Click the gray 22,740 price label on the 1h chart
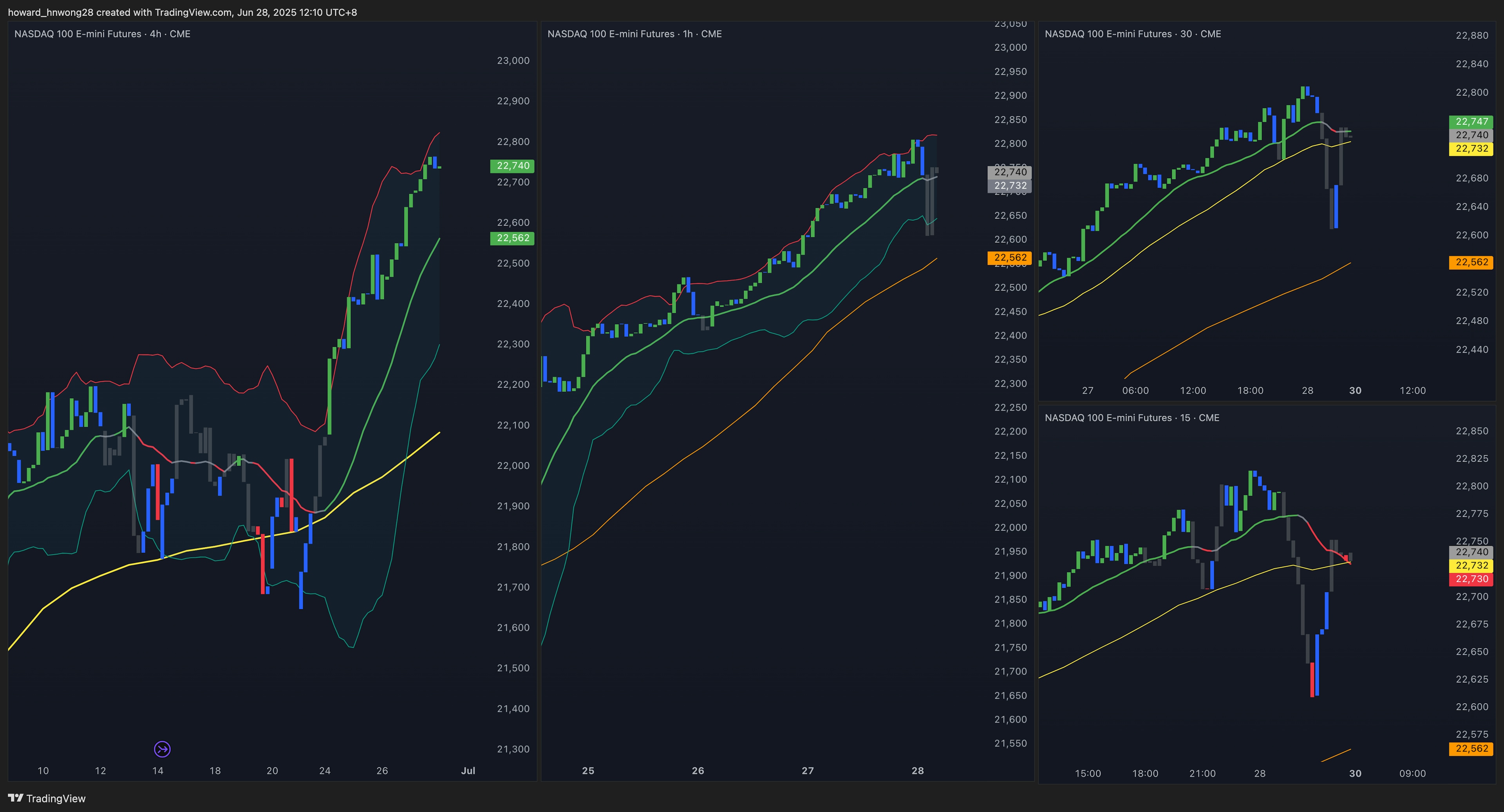 click(x=1009, y=172)
